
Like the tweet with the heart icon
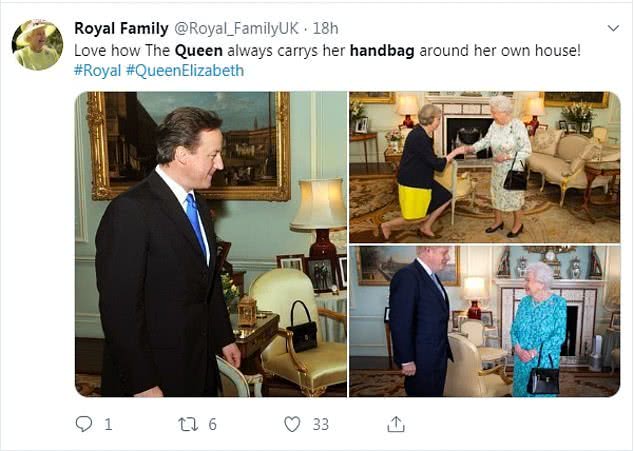coord(292,424)
